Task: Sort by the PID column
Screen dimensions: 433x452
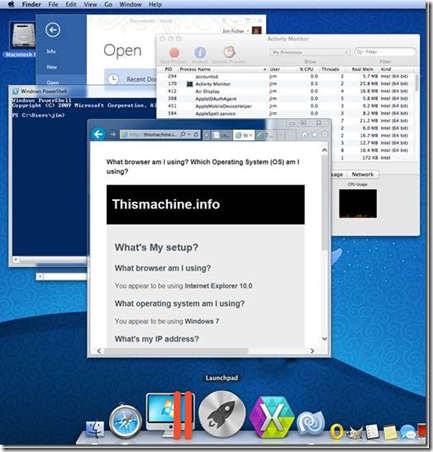Action: (168, 69)
